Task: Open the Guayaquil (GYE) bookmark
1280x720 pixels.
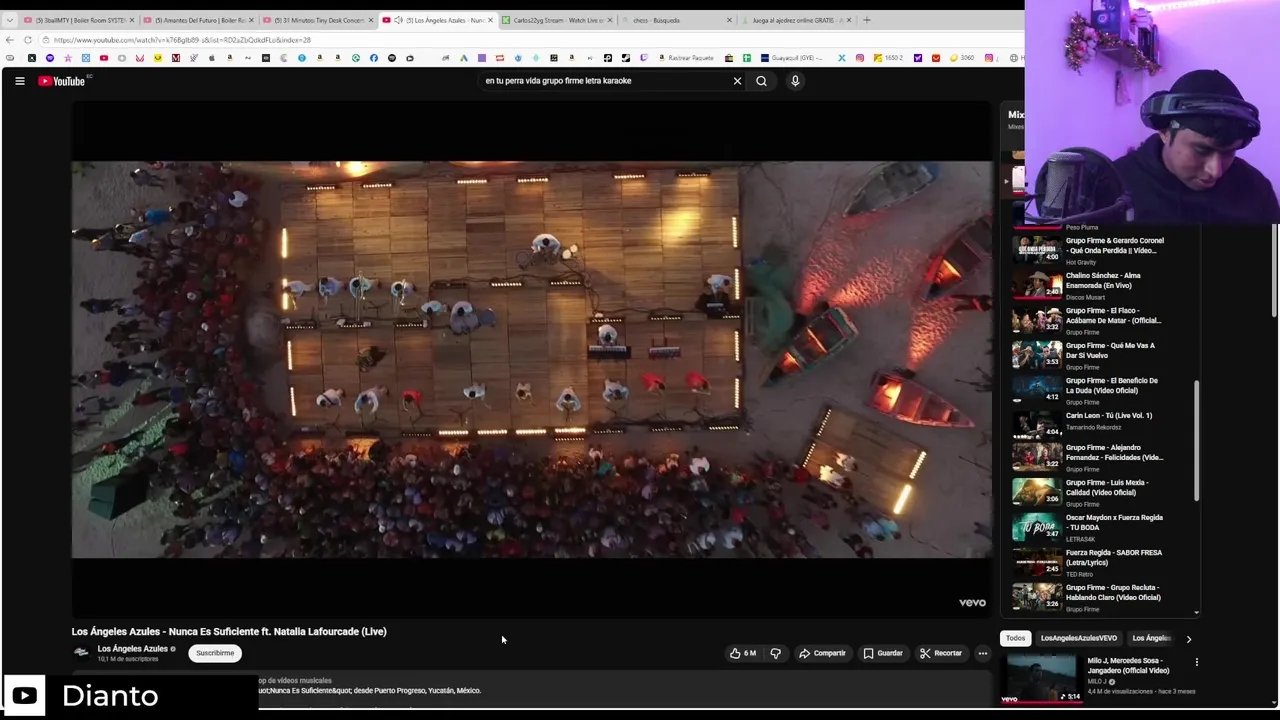Action: coord(792,58)
